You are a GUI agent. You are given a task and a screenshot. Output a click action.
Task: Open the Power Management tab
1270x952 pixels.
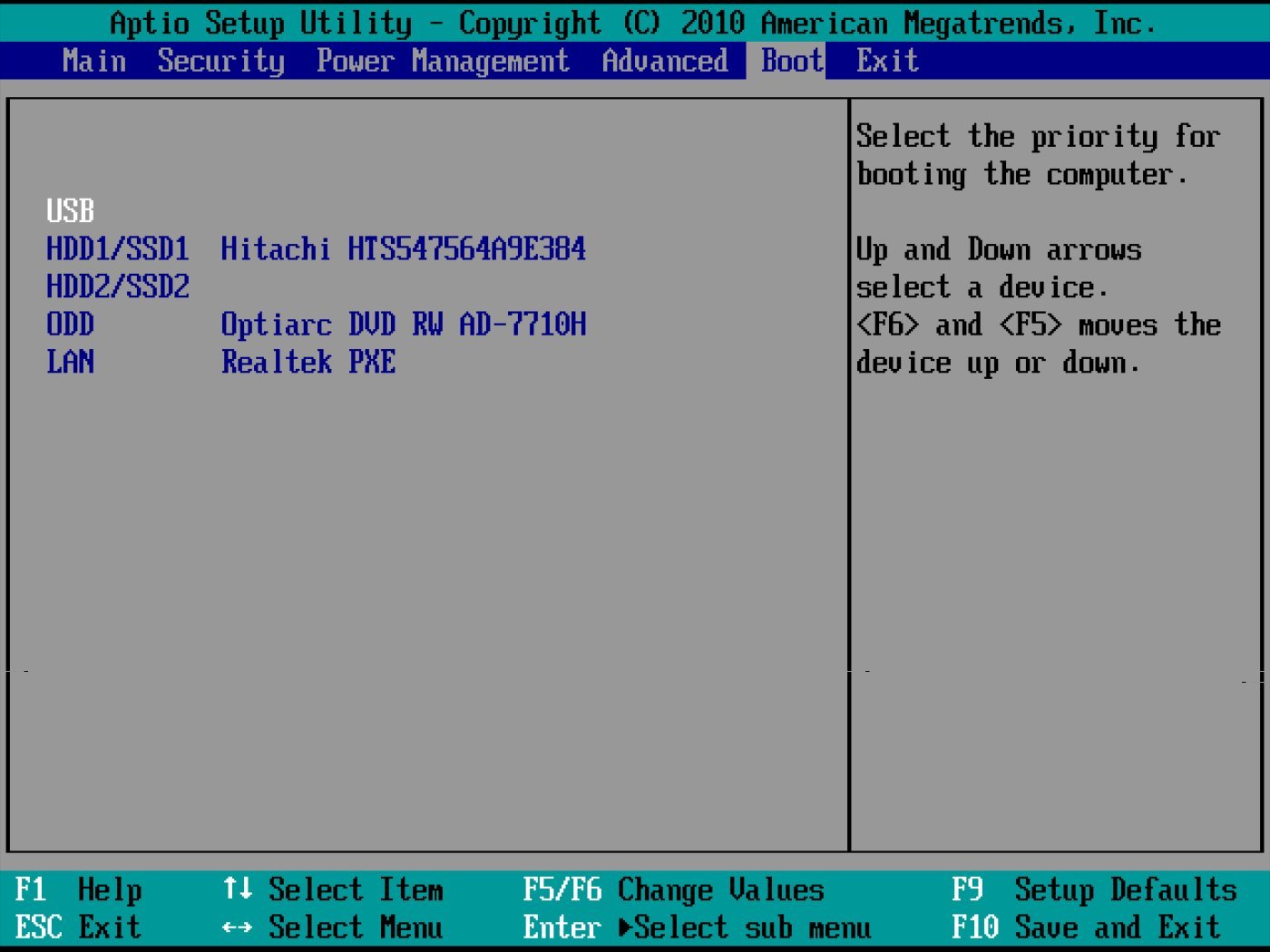tap(443, 61)
